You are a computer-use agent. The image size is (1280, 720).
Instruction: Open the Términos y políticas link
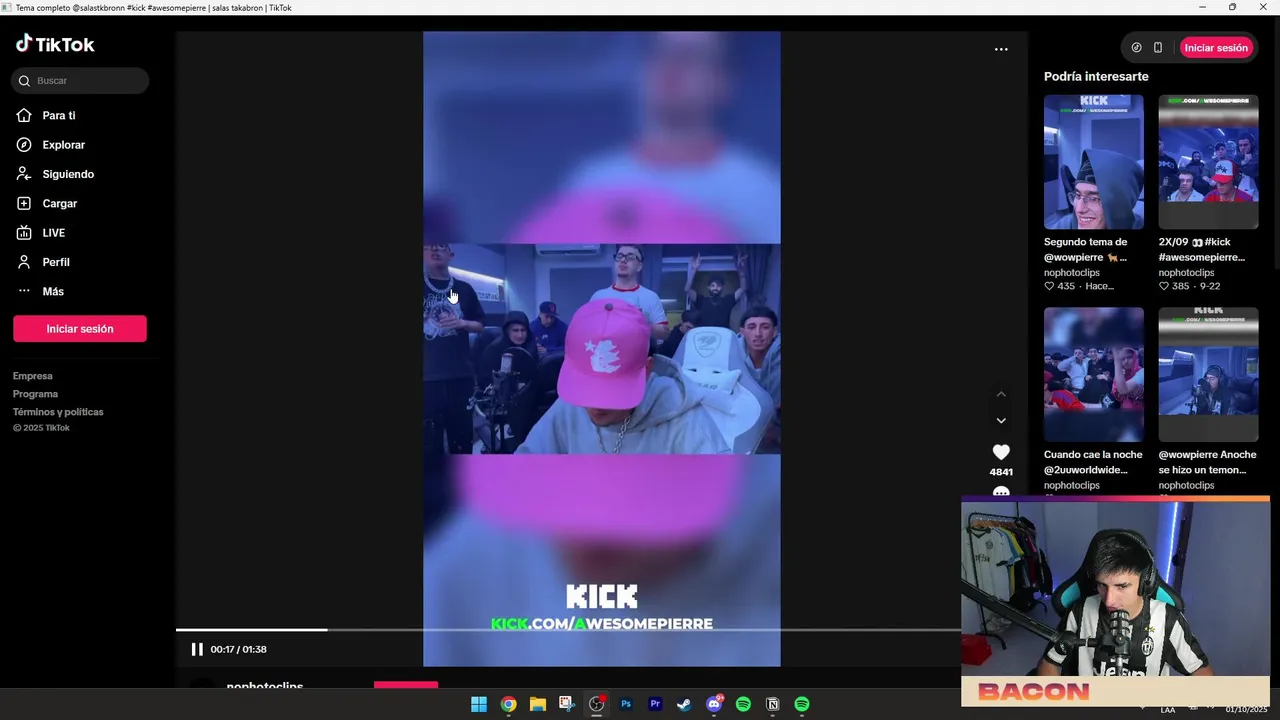tap(58, 412)
